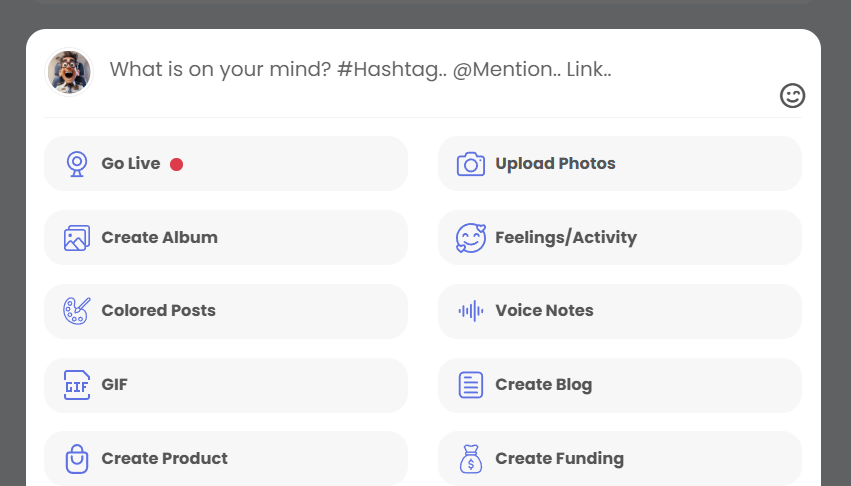
Task: Click the Create Blog document icon
Action: pos(471,385)
